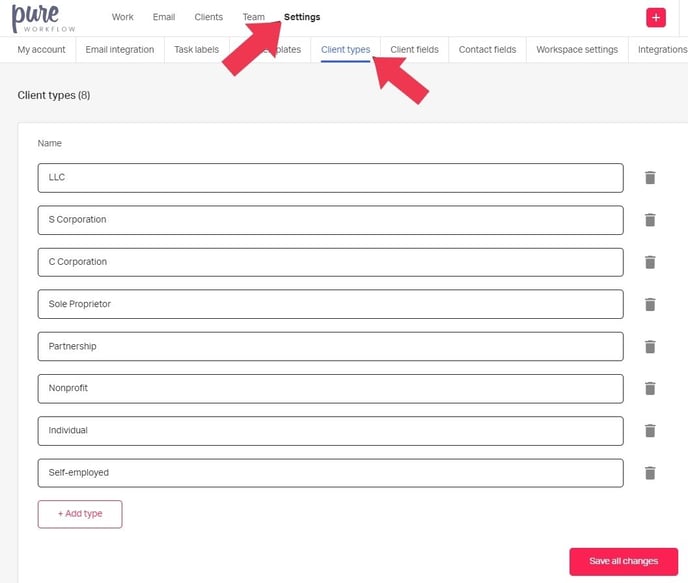This screenshot has width=688, height=583.
Task: Edit the Partnership name field
Action: 330,346
